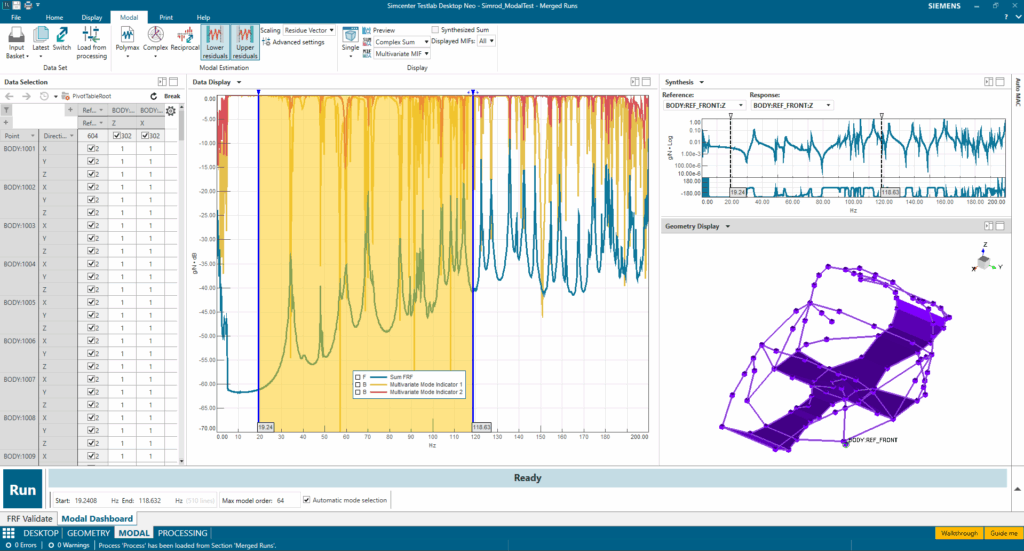1024x551 pixels.
Task: Click the Reciprocal icon
Action: (x=185, y=39)
